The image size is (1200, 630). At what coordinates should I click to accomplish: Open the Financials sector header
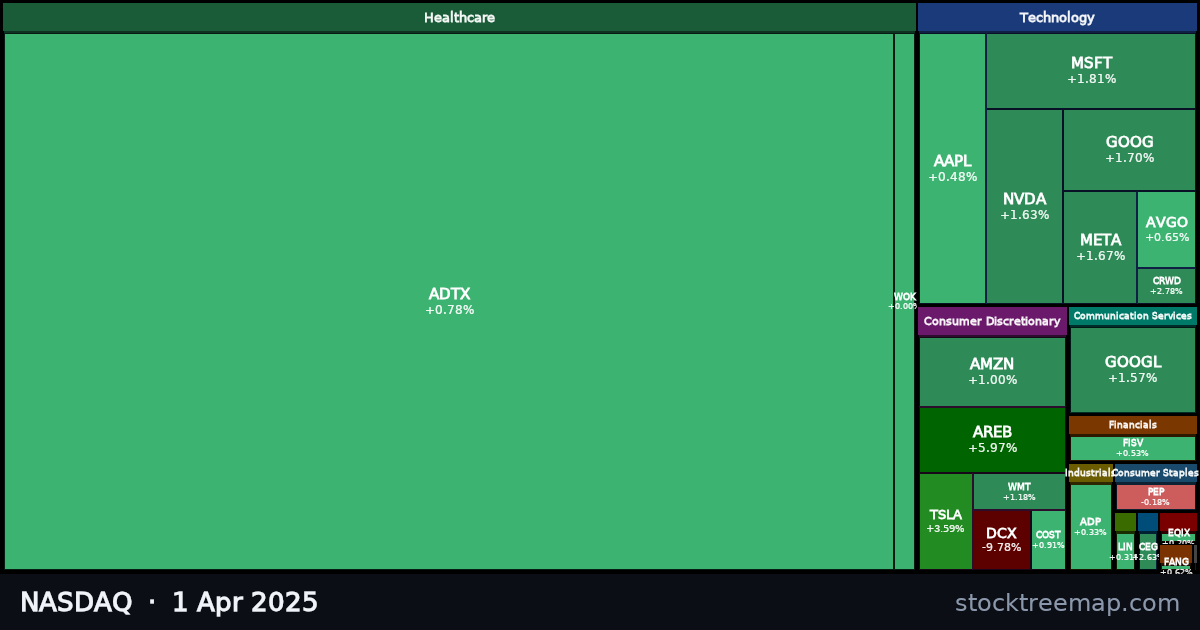1133,425
